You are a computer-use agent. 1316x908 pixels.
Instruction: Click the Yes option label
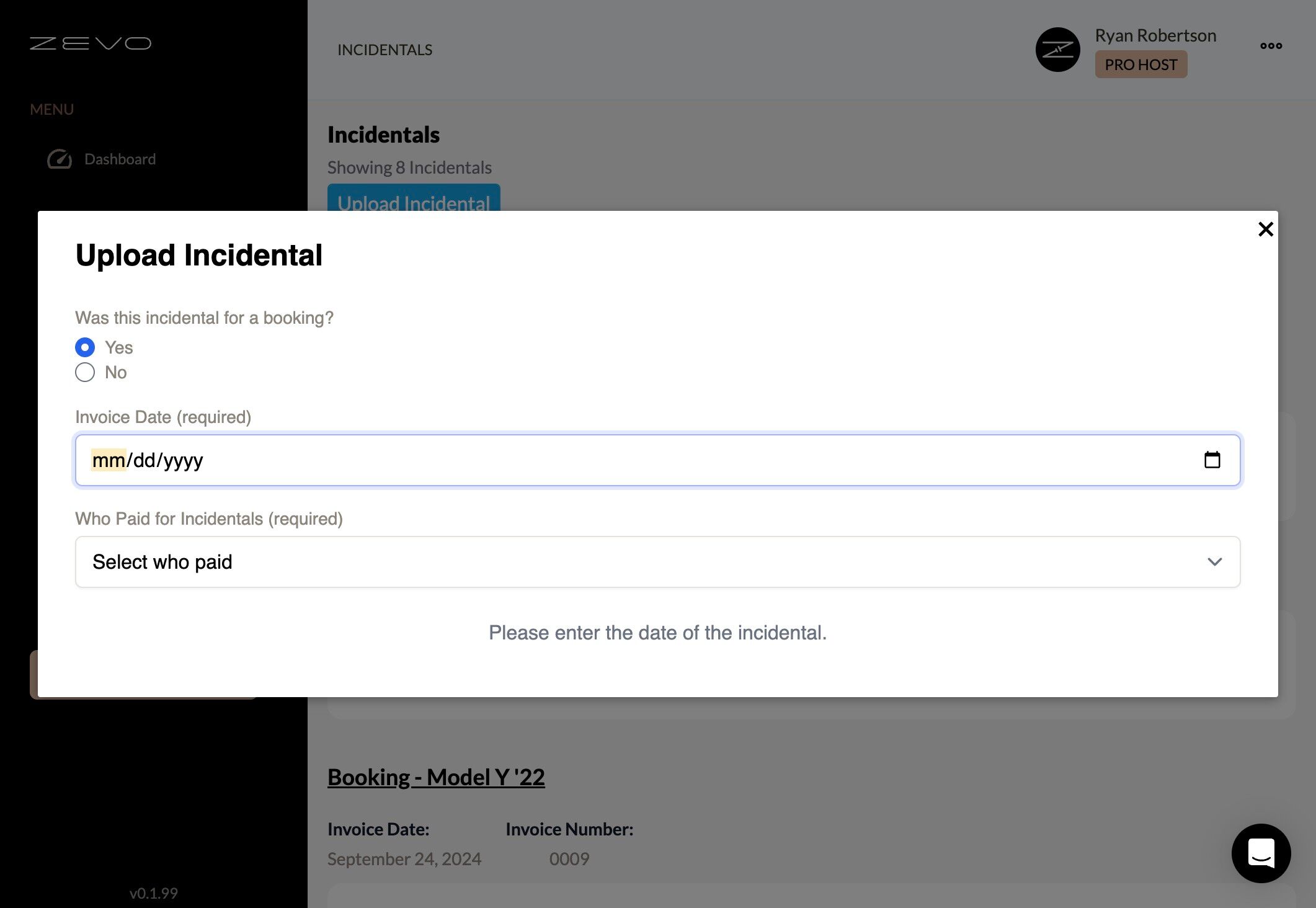(118, 347)
